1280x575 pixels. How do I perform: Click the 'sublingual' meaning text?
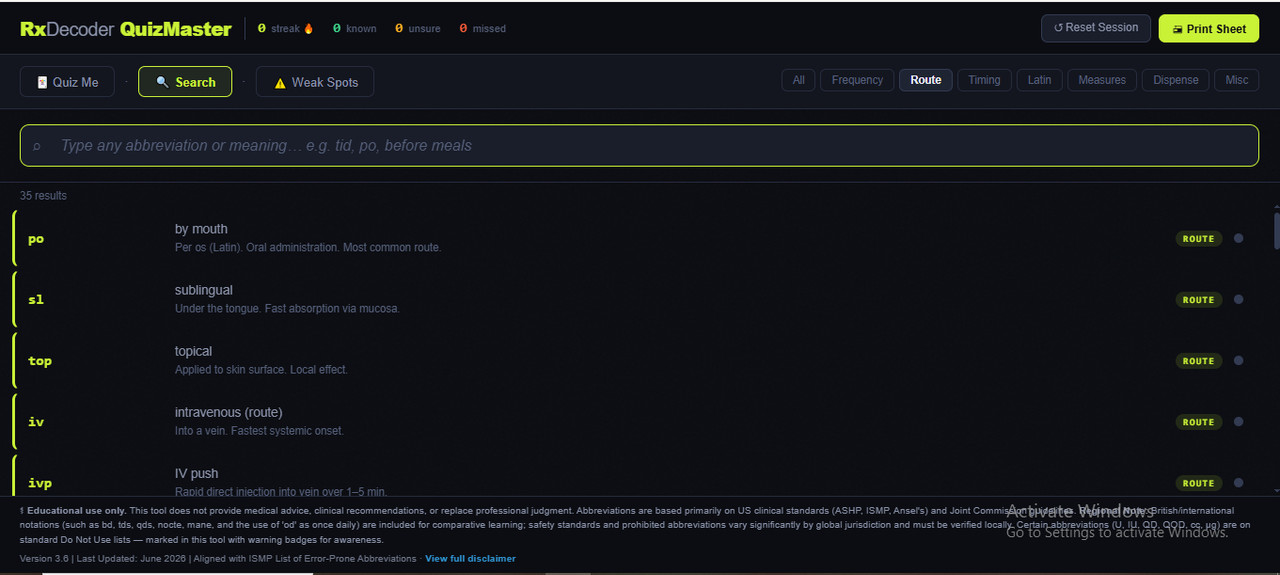204,290
